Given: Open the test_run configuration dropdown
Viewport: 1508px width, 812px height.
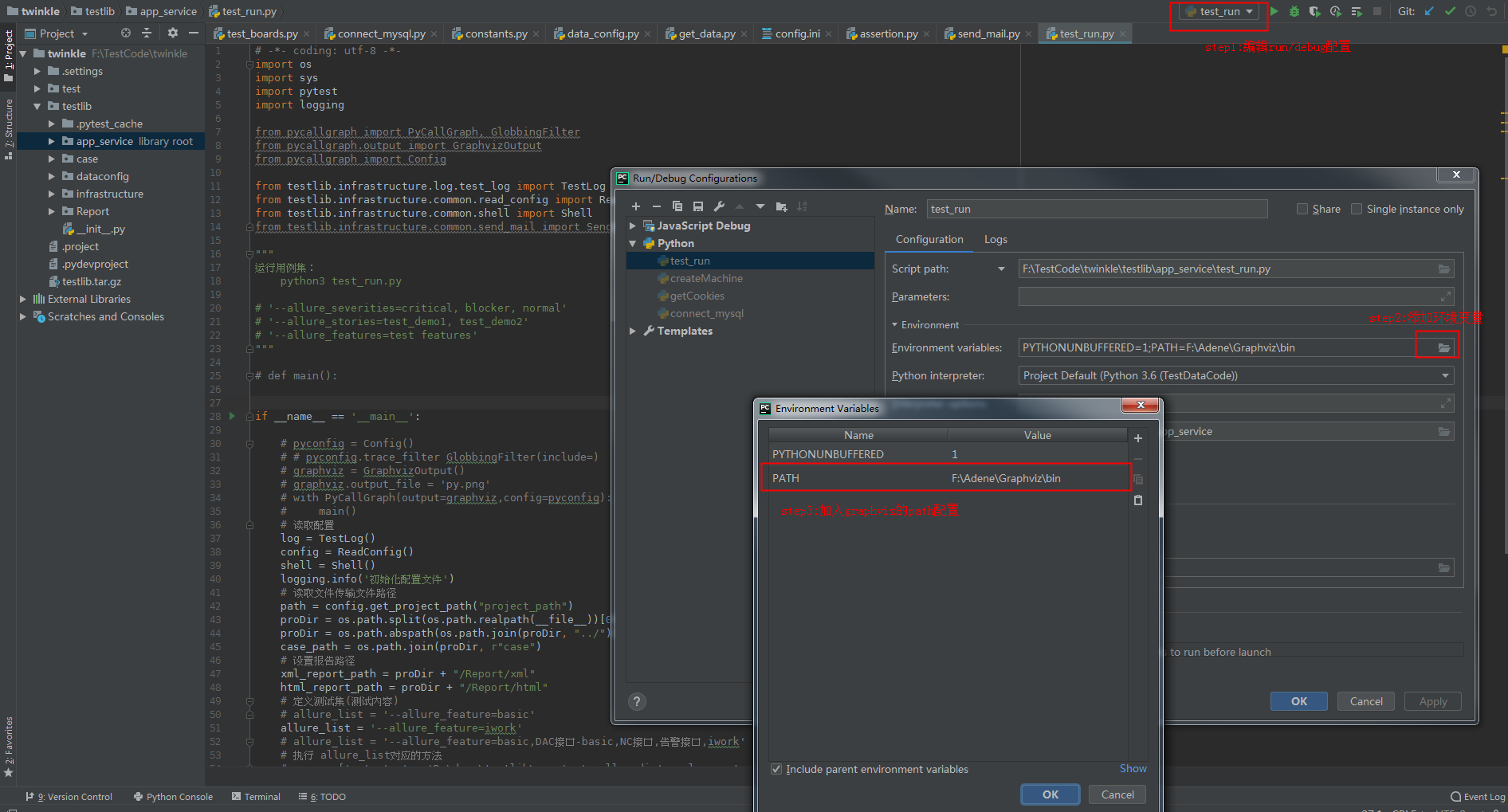Looking at the screenshot, I should coord(1219,11).
